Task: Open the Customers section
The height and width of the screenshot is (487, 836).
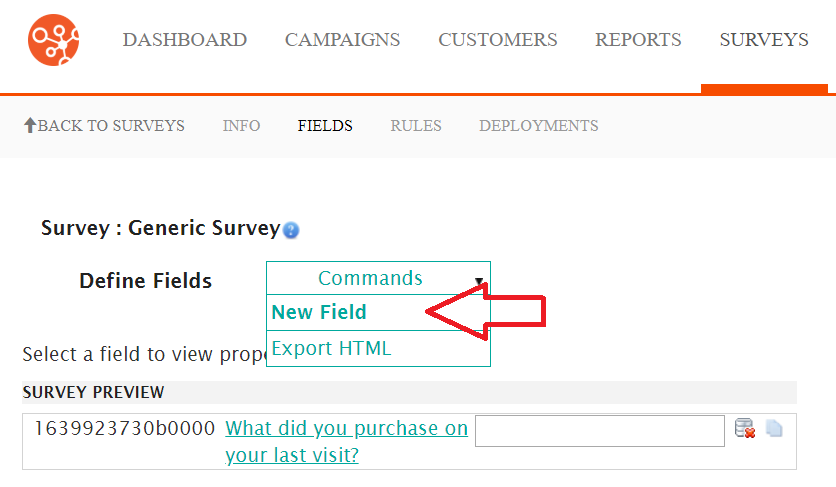Action: click(x=497, y=39)
